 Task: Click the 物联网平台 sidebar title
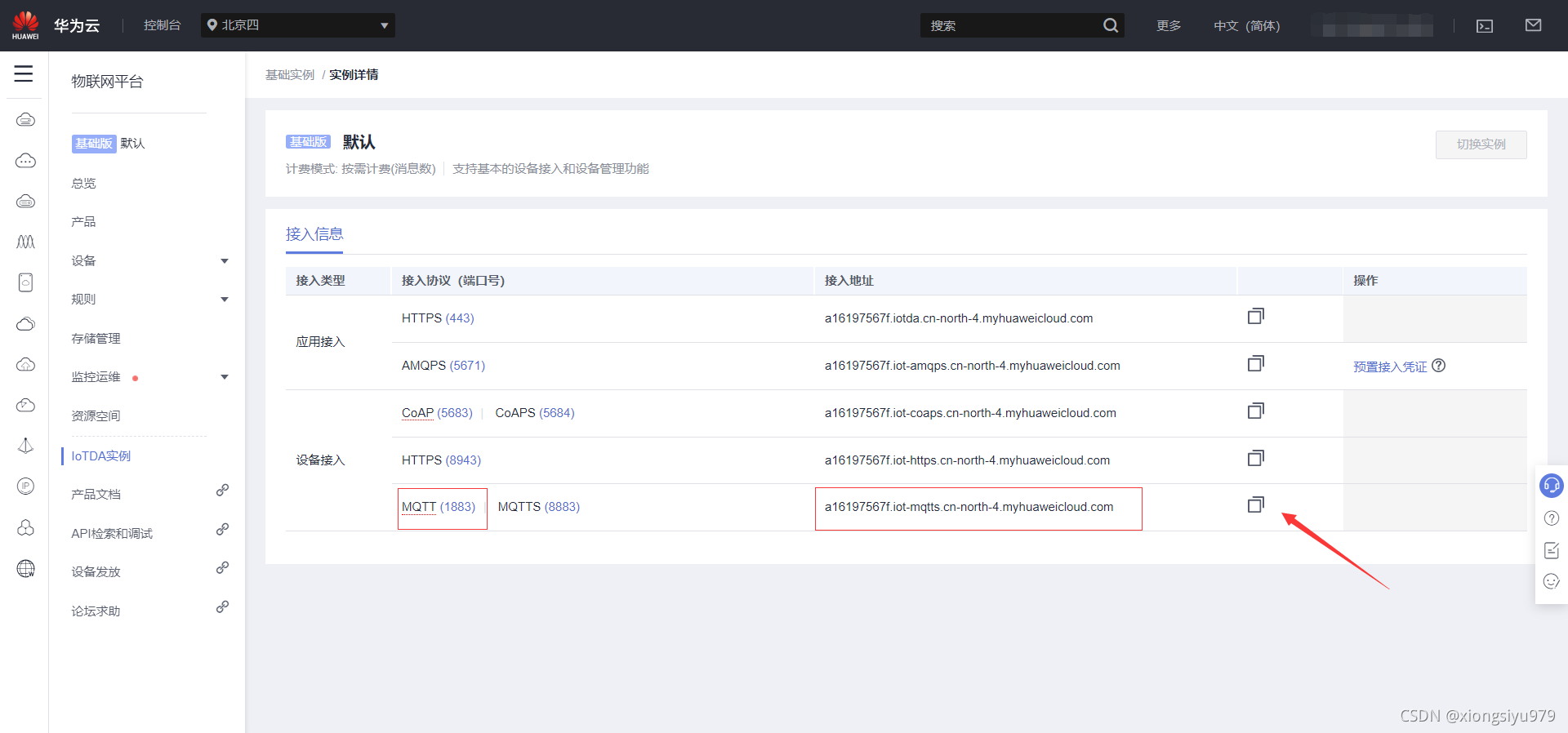107,82
